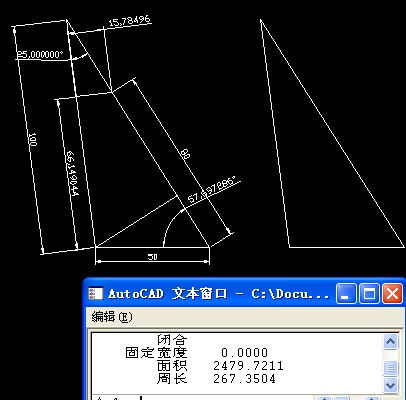The image size is (406, 400).
Task: Click the text window vertical scrollbar thumb
Action: click(x=391, y=368)
